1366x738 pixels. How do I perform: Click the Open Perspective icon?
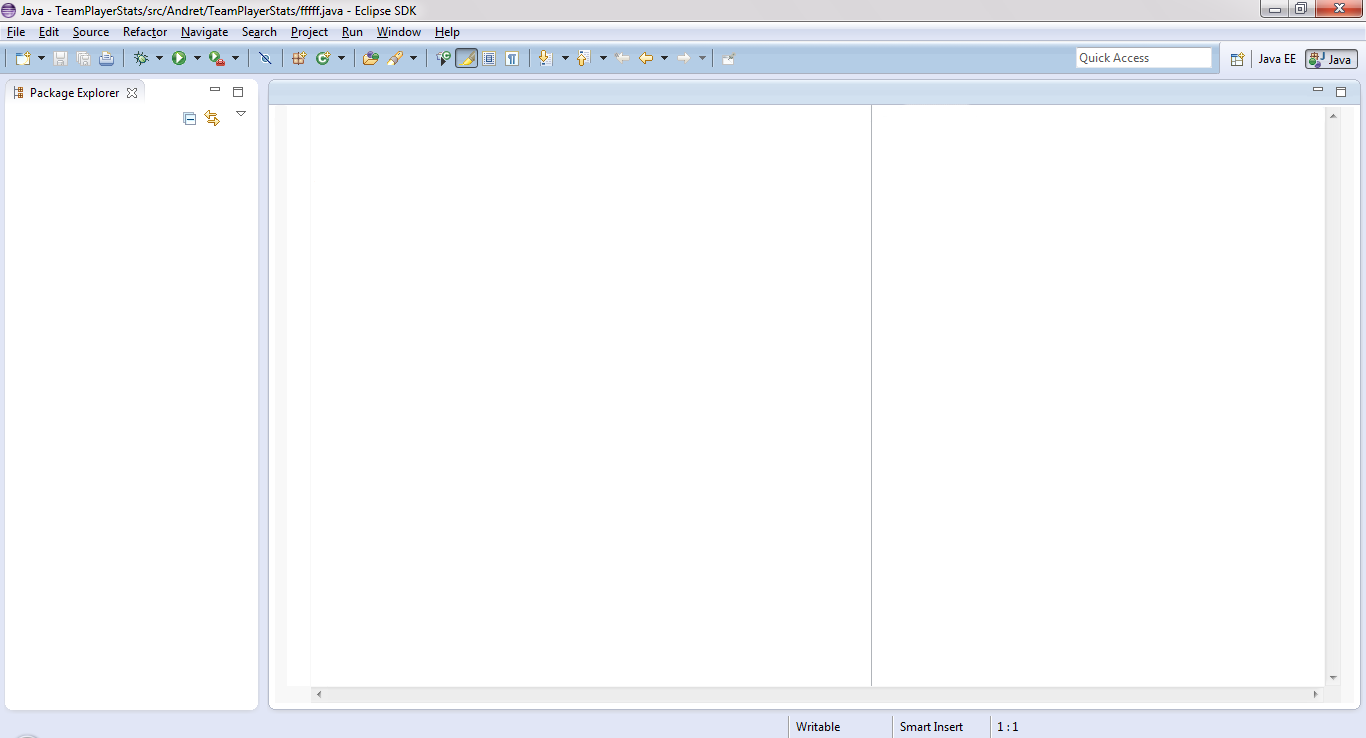pyautogui.click(x=1237, y=59)
